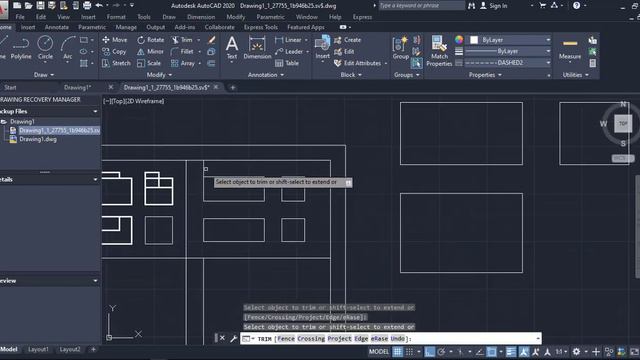Viewport: 640px width, 360px height.
Task: Toggle grid display in status bar
Action: (397, 351)
